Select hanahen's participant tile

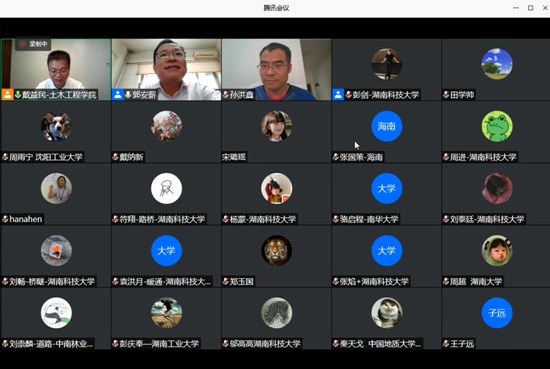(56, 194)
